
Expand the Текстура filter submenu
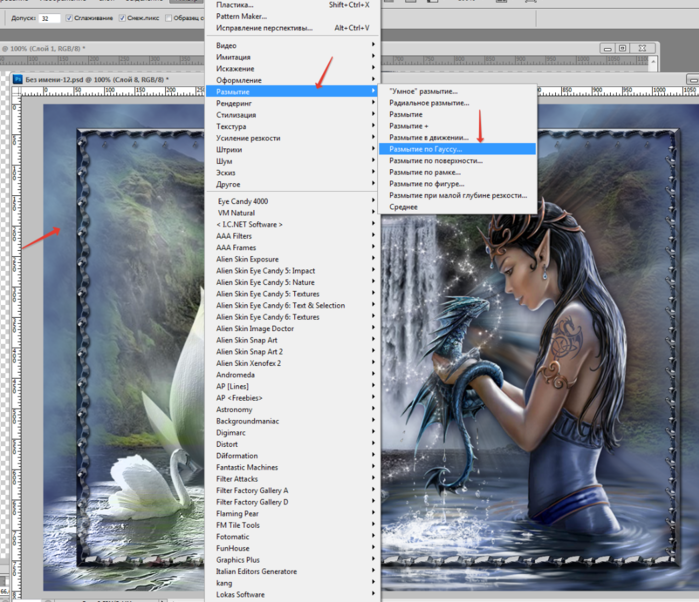pyautogui.click(x=293, y=127)
